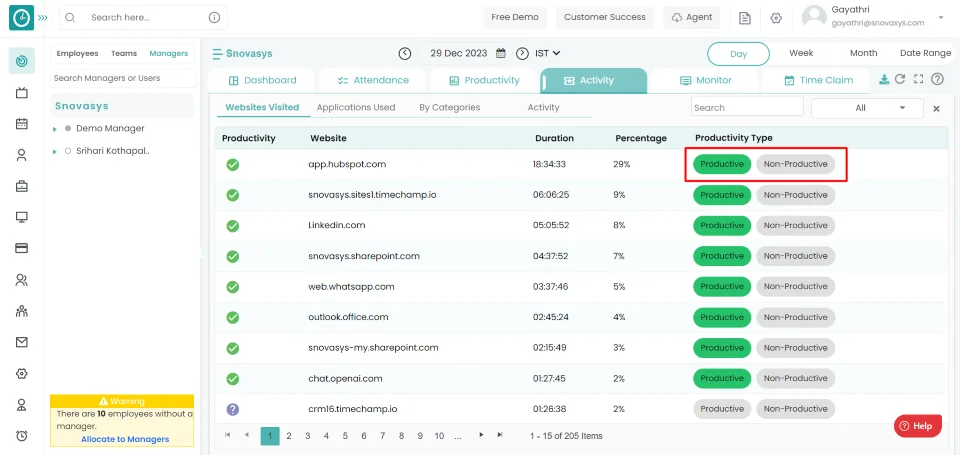Image resolution: width=960 pixels, height=455 pixels.
Task: Click the question mark help icon
Action: coord(937,79)
